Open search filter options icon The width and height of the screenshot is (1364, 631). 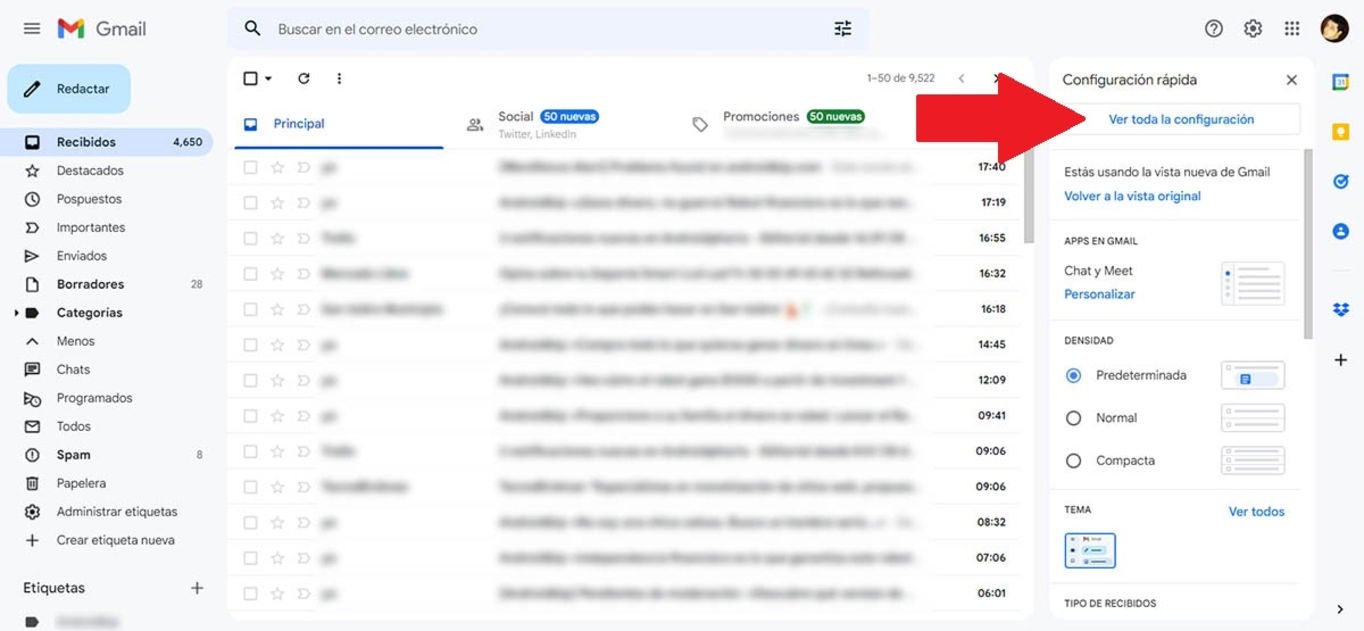pyautogui.click(x=843, y=28)
